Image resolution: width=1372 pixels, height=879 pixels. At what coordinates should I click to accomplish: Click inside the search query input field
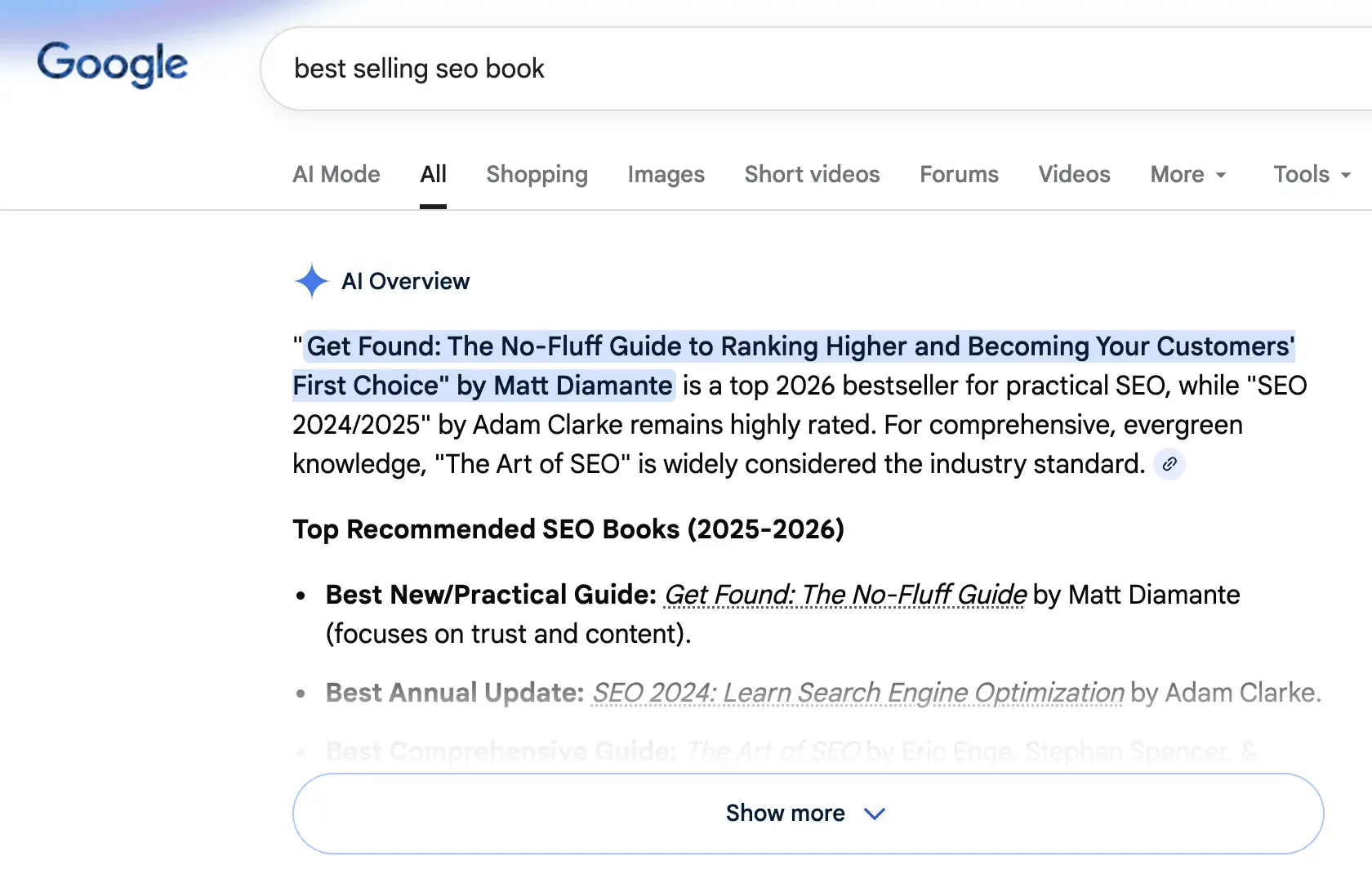572,69
